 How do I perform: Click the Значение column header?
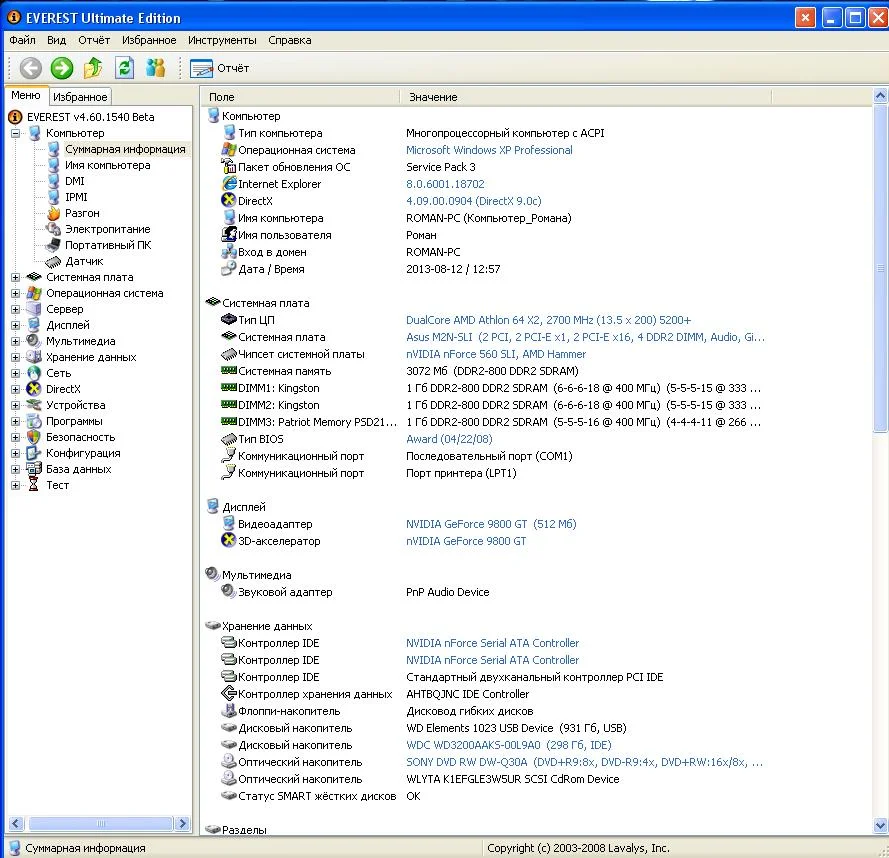433,97
